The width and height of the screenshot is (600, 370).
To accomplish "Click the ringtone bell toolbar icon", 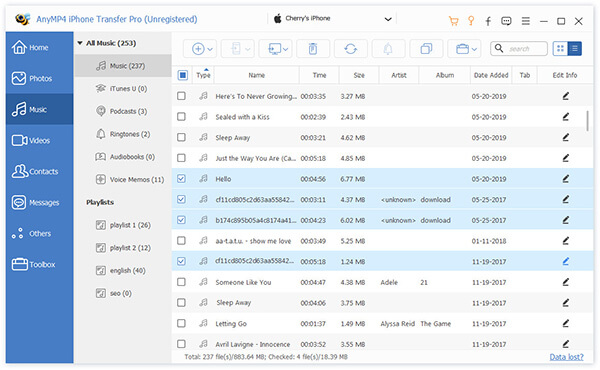I will tap(388, 49).
